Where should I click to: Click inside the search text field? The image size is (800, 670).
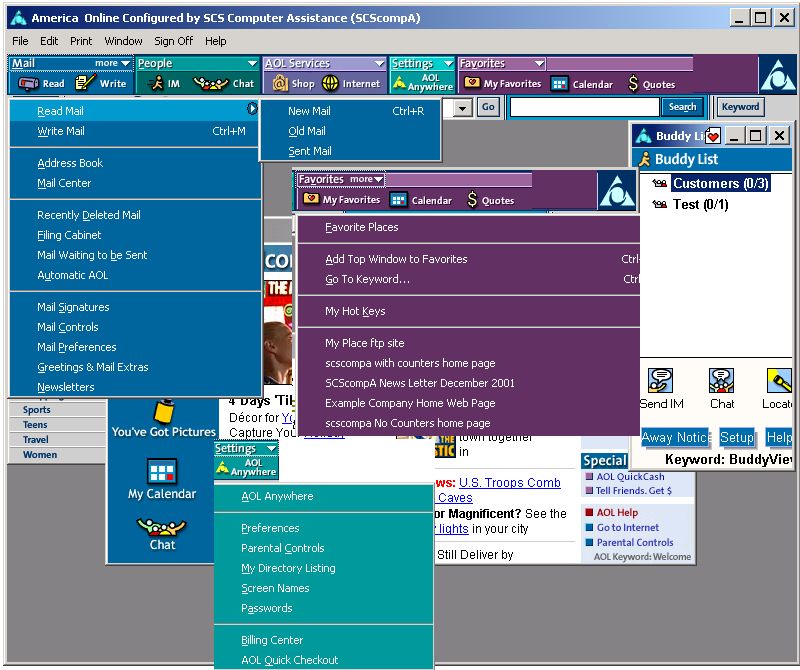[x=585, y=107]
